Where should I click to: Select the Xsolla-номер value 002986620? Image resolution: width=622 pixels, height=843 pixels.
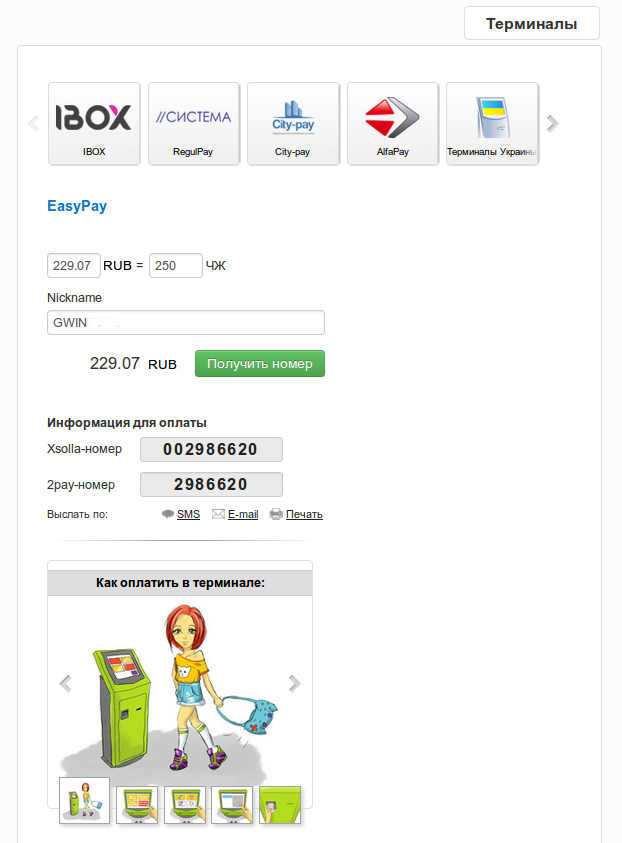211,449
